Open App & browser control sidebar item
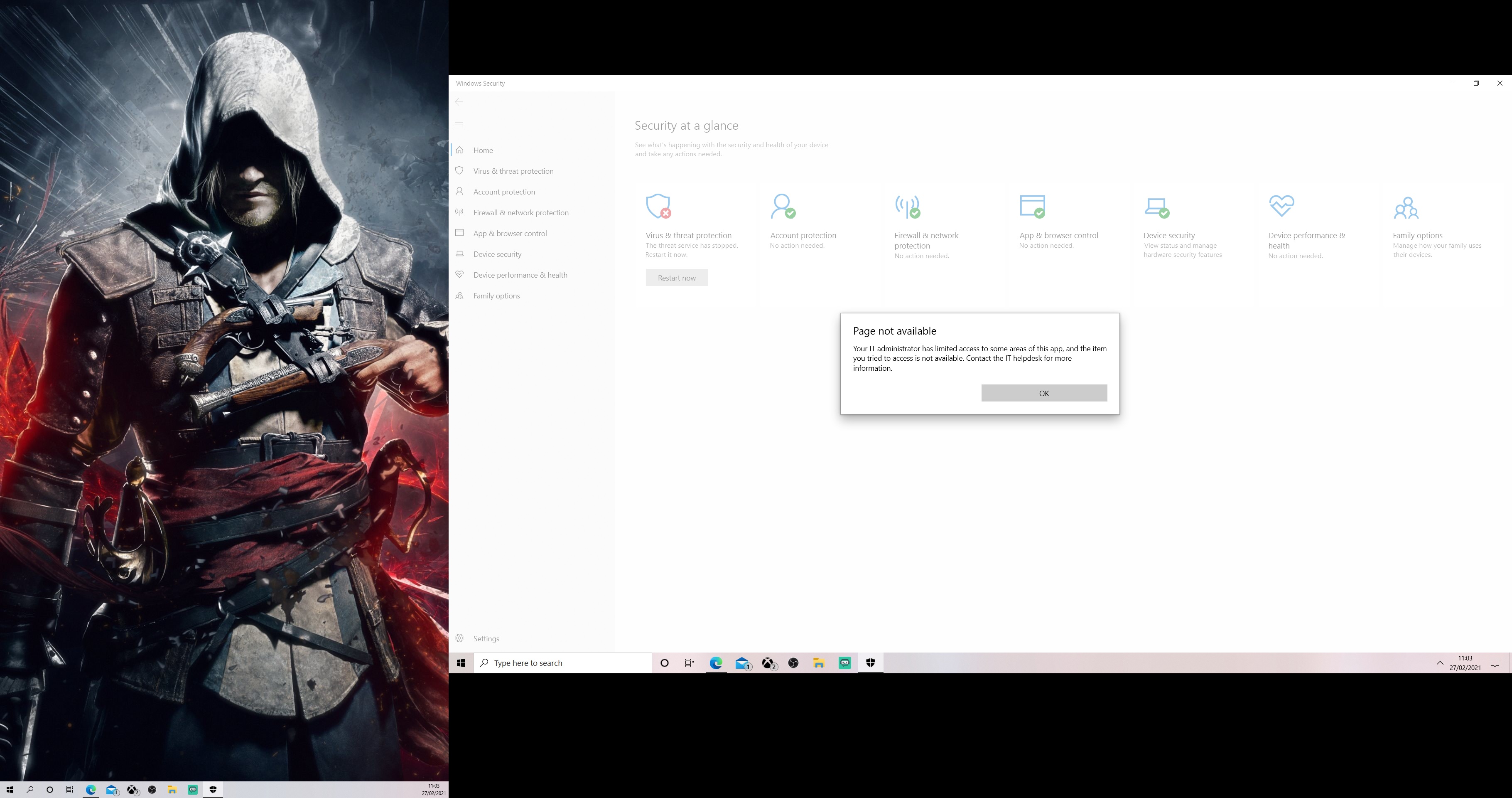 [532, 233]
